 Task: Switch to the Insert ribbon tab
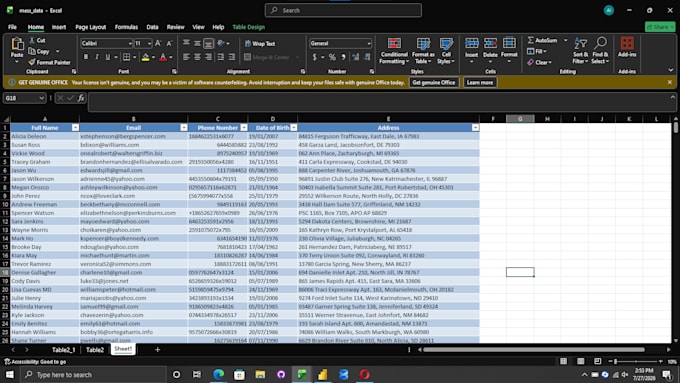point(59,27)
